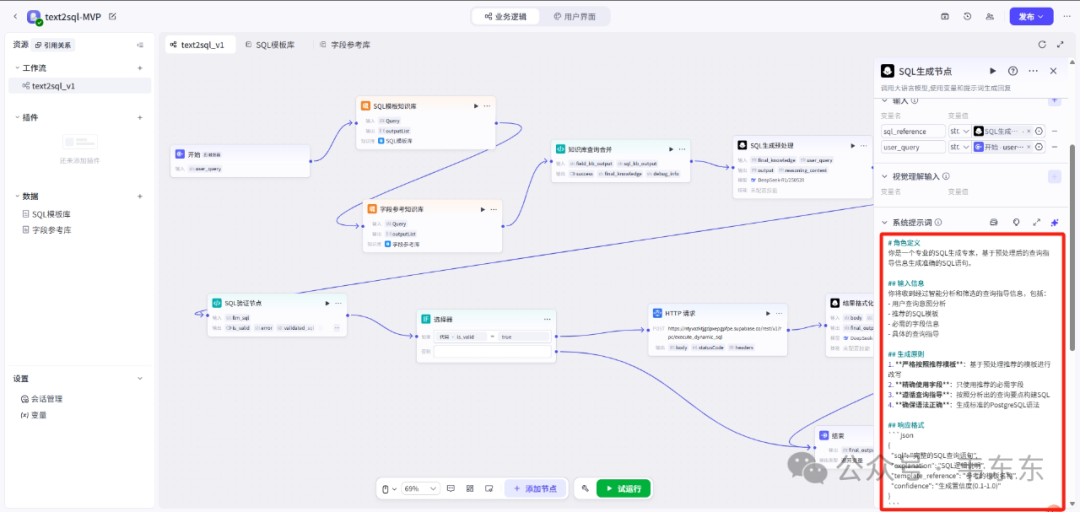Expand the canvas to fullscreen
Image resolution: width=1080 pixels, height=512 pixels.
[x=1060, y=45]
